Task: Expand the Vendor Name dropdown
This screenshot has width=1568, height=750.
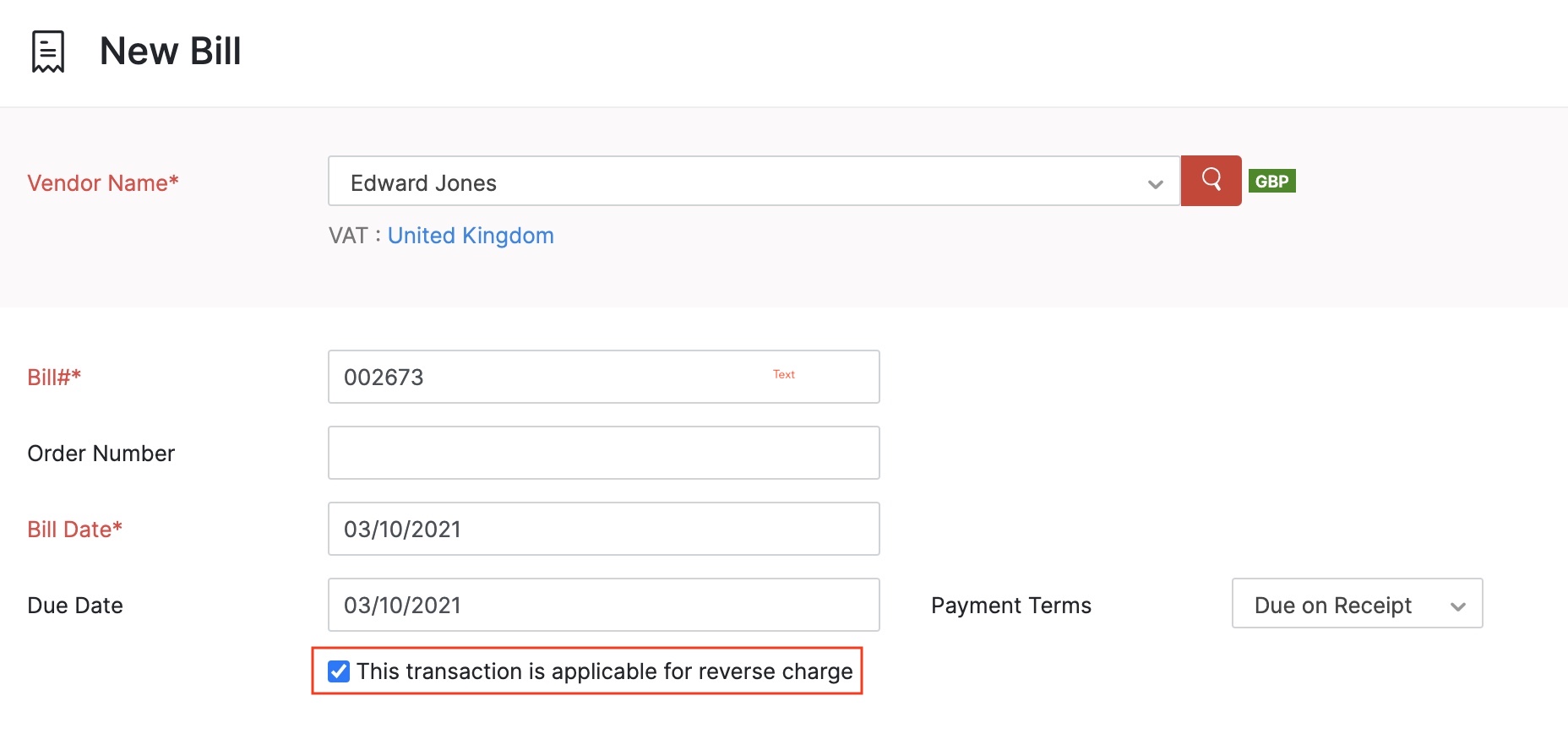Action: pos(1155,182)
